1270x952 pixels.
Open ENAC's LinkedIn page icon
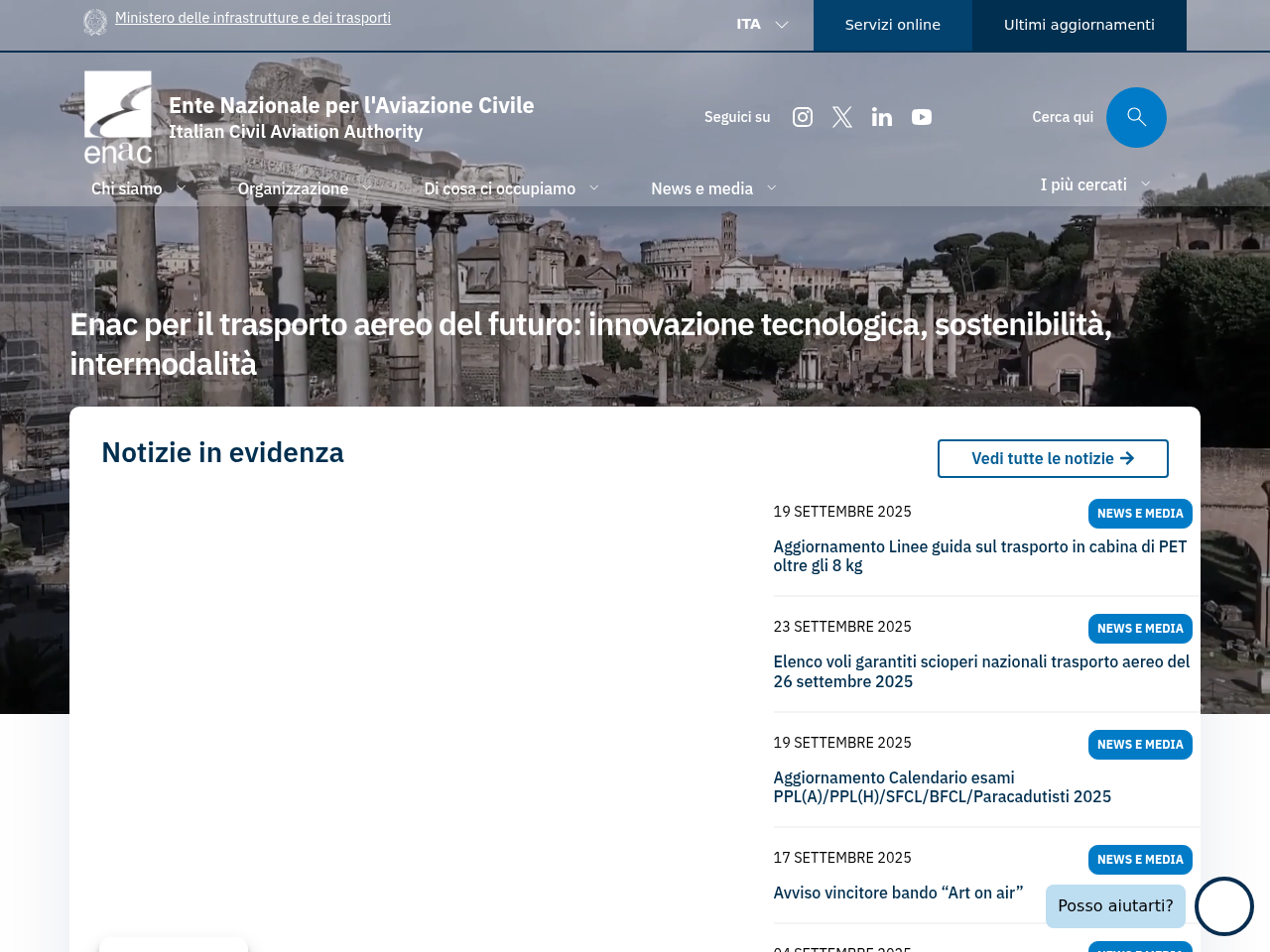click(880, 115)
